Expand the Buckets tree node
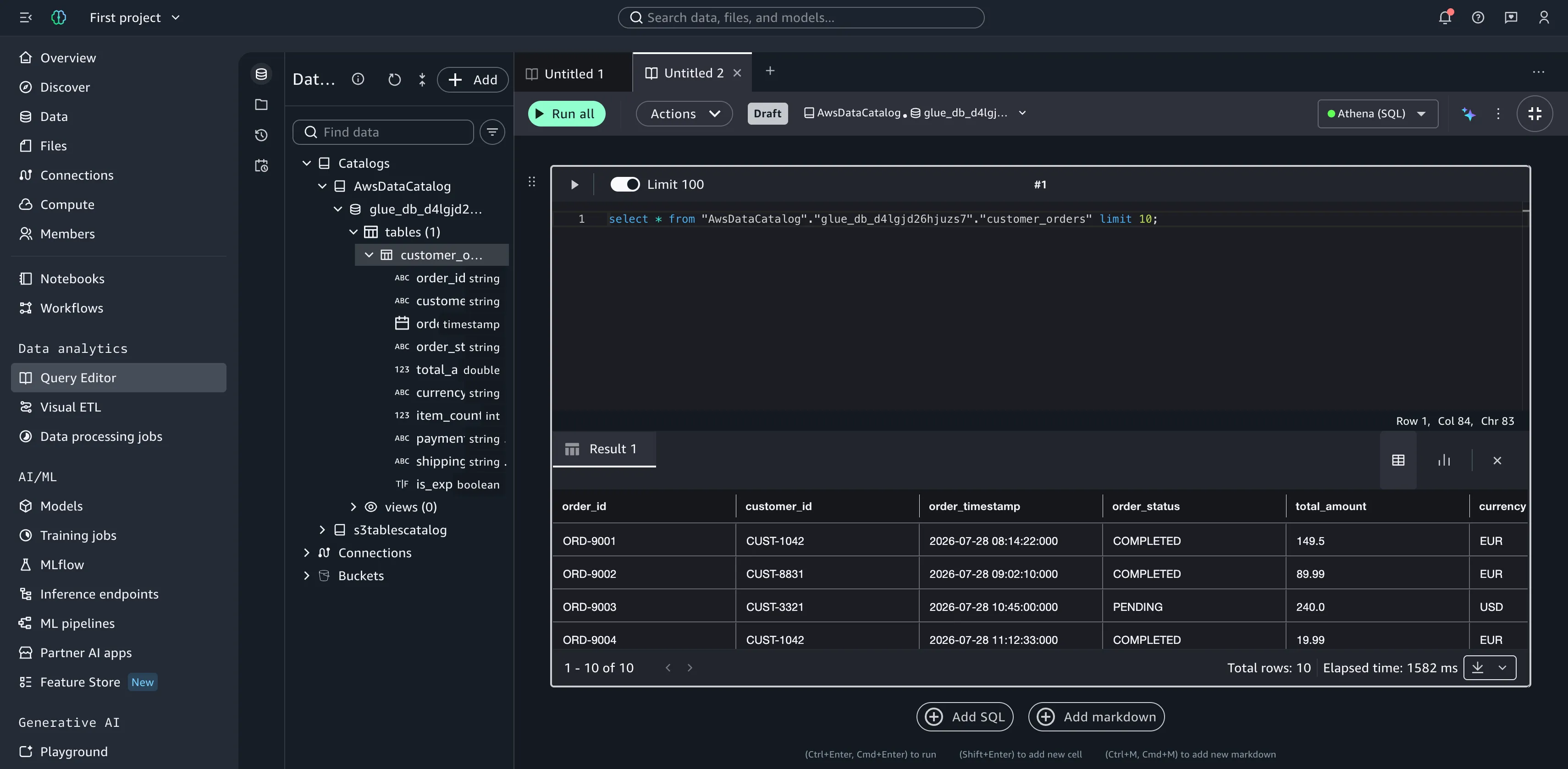Viewport: 1568px width, 769px height. point(307,576)
